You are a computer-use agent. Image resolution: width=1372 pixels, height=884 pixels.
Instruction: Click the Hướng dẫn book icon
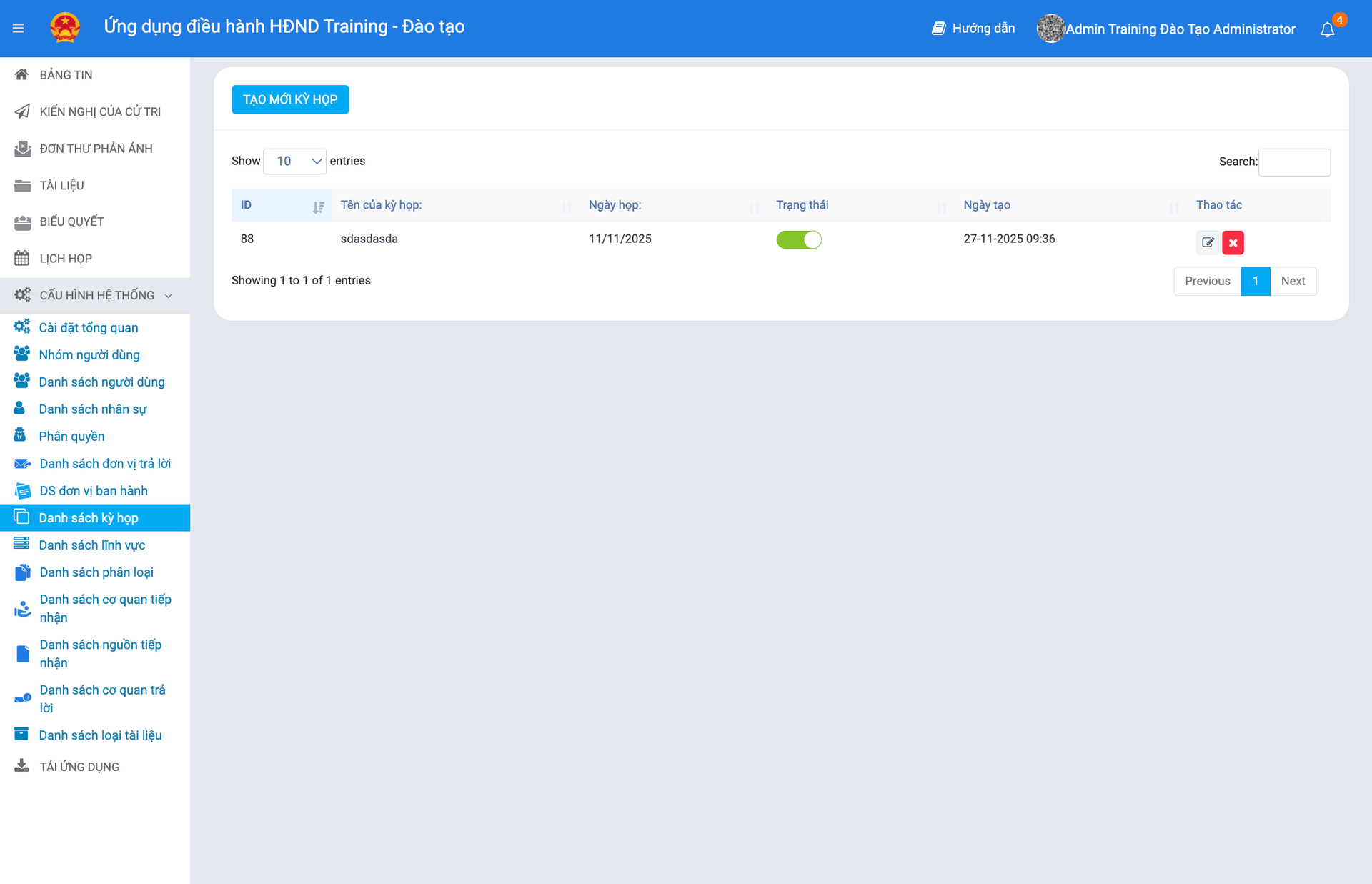point(938,29)
